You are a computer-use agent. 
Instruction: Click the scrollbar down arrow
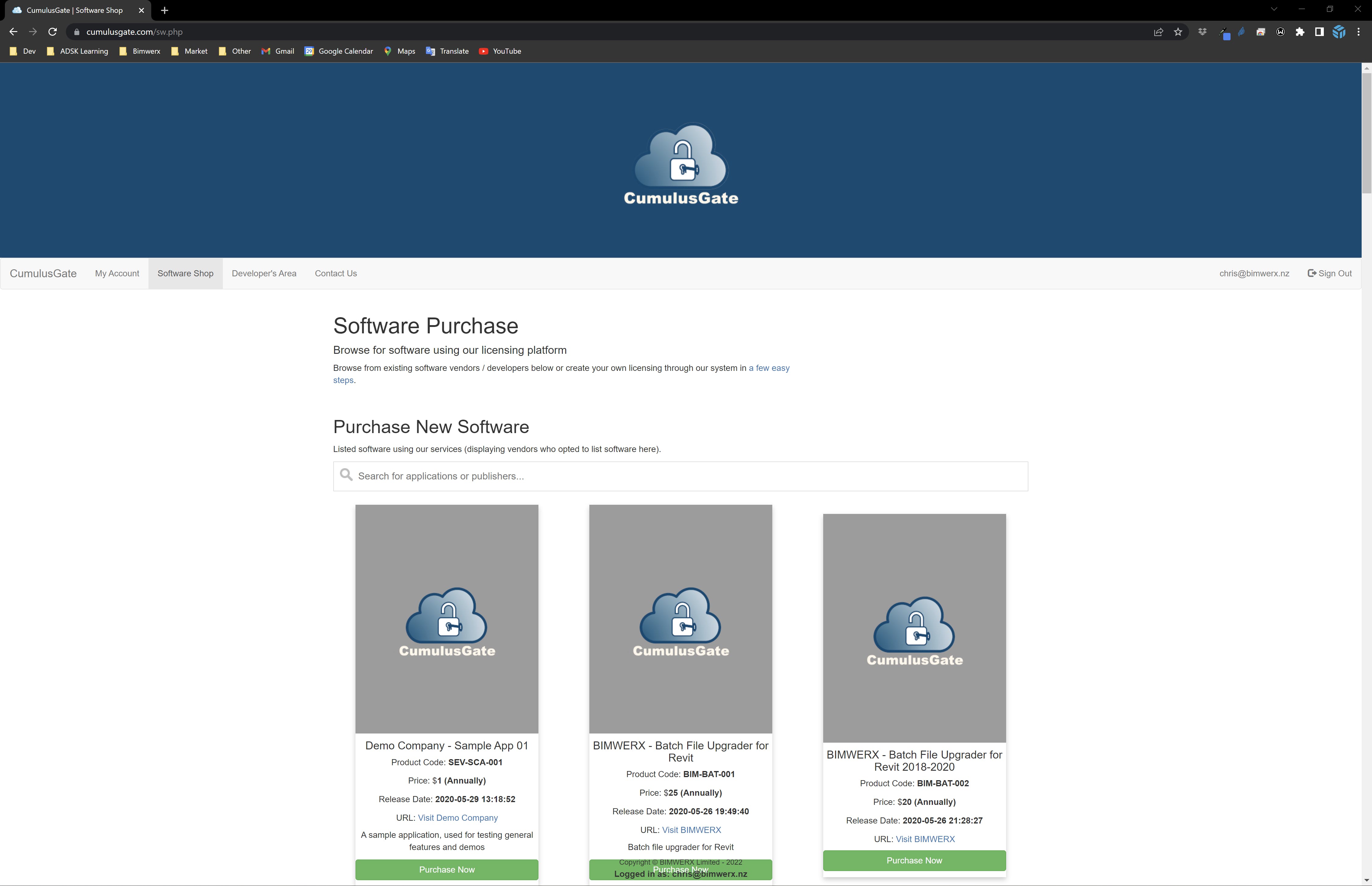click(x=1366, y=881)
